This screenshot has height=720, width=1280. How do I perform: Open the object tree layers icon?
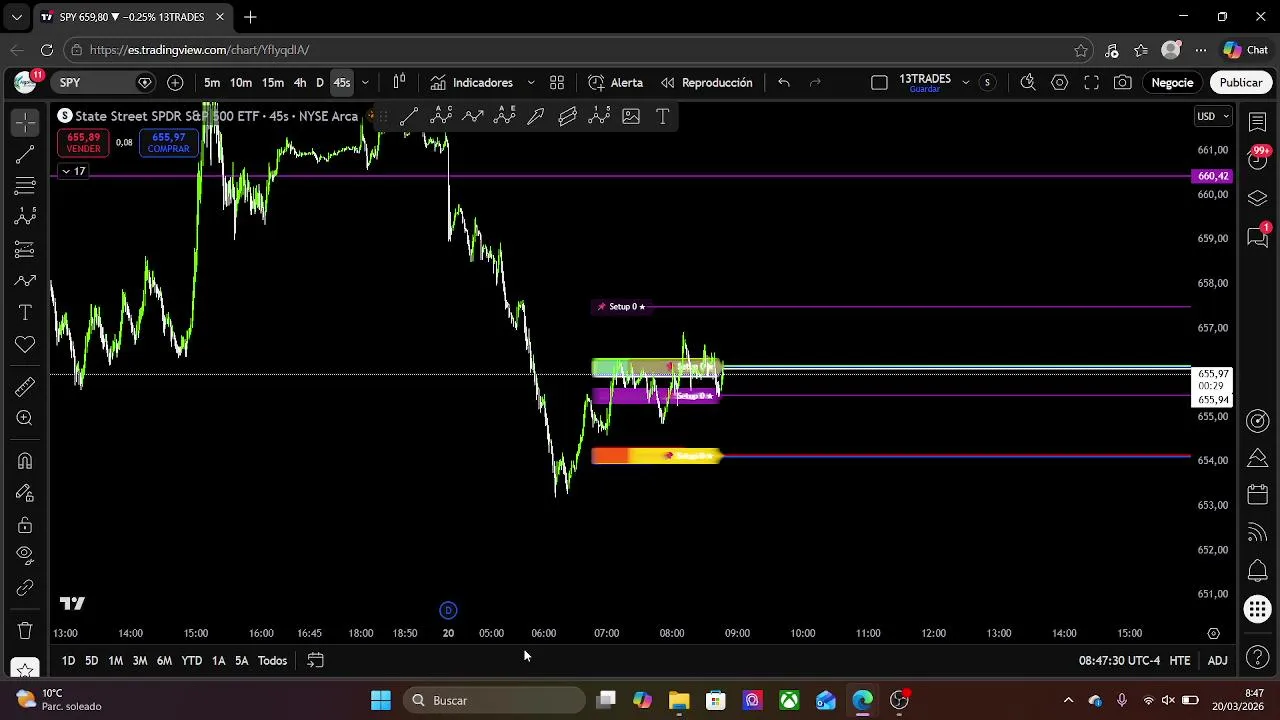tap(1258, 198)
